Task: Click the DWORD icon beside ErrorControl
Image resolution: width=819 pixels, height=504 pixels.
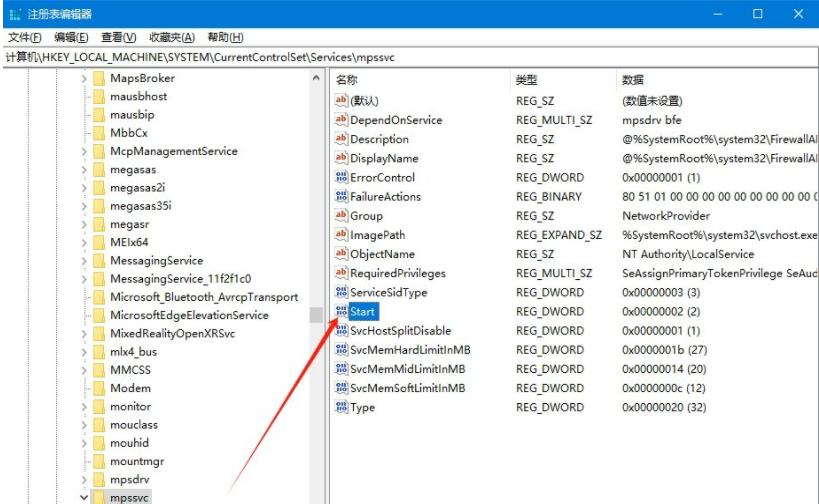Action: pos(341,177)
